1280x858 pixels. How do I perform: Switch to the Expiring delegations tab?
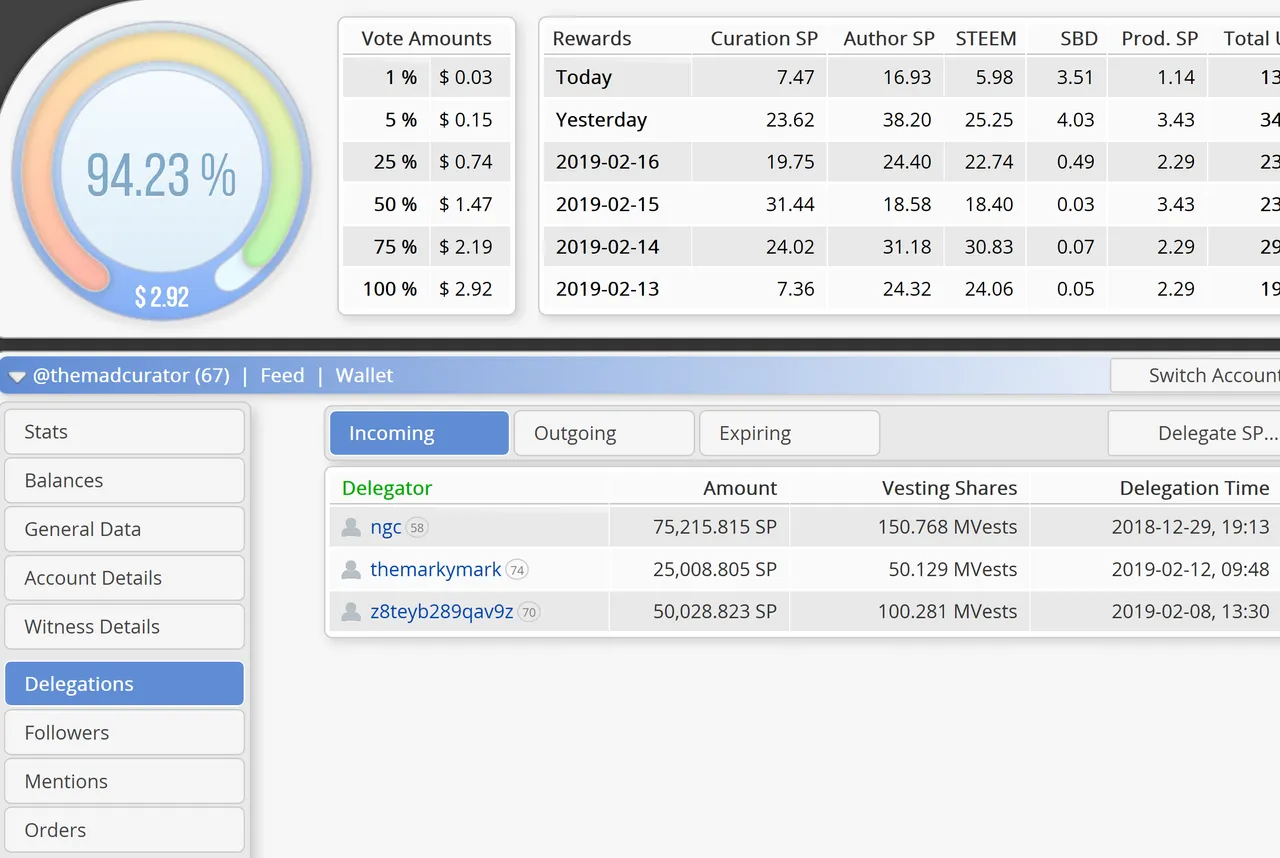click(789, 433)
